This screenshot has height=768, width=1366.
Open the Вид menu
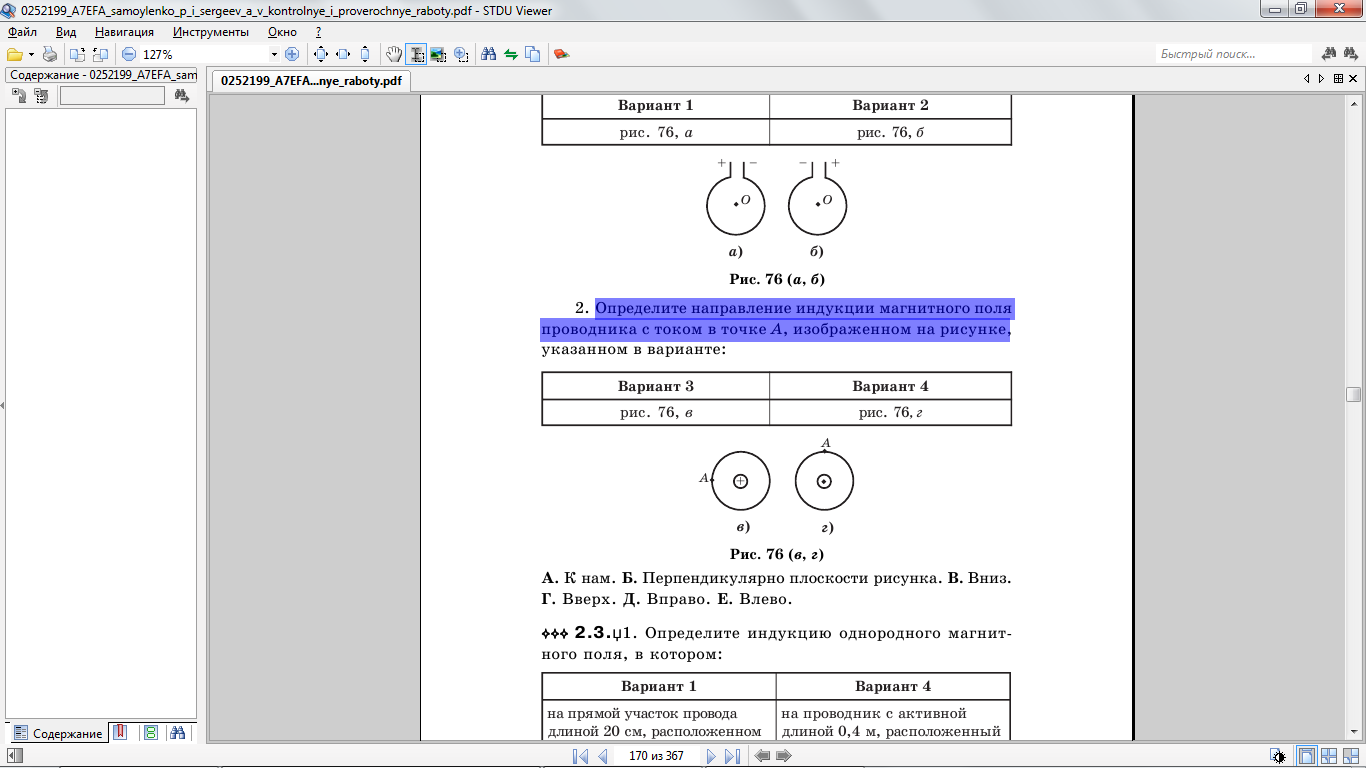click(66, 32)
